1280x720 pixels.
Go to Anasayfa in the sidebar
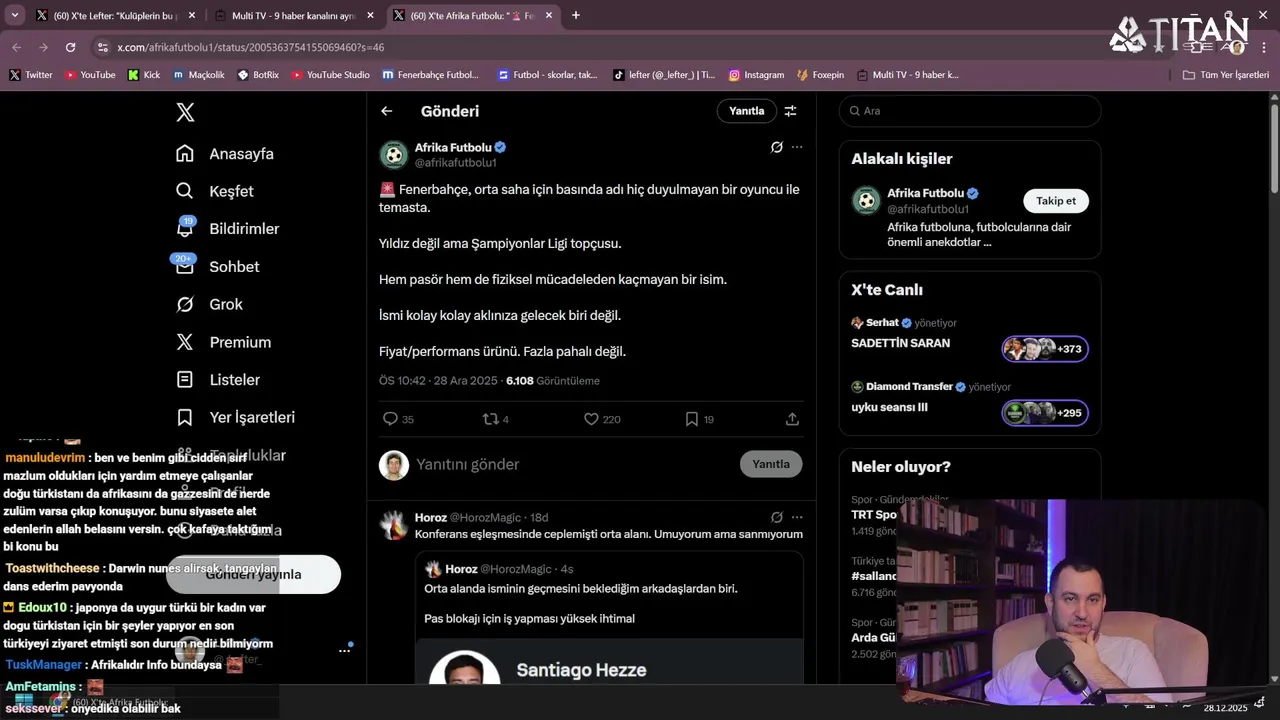tap(224, 154)
